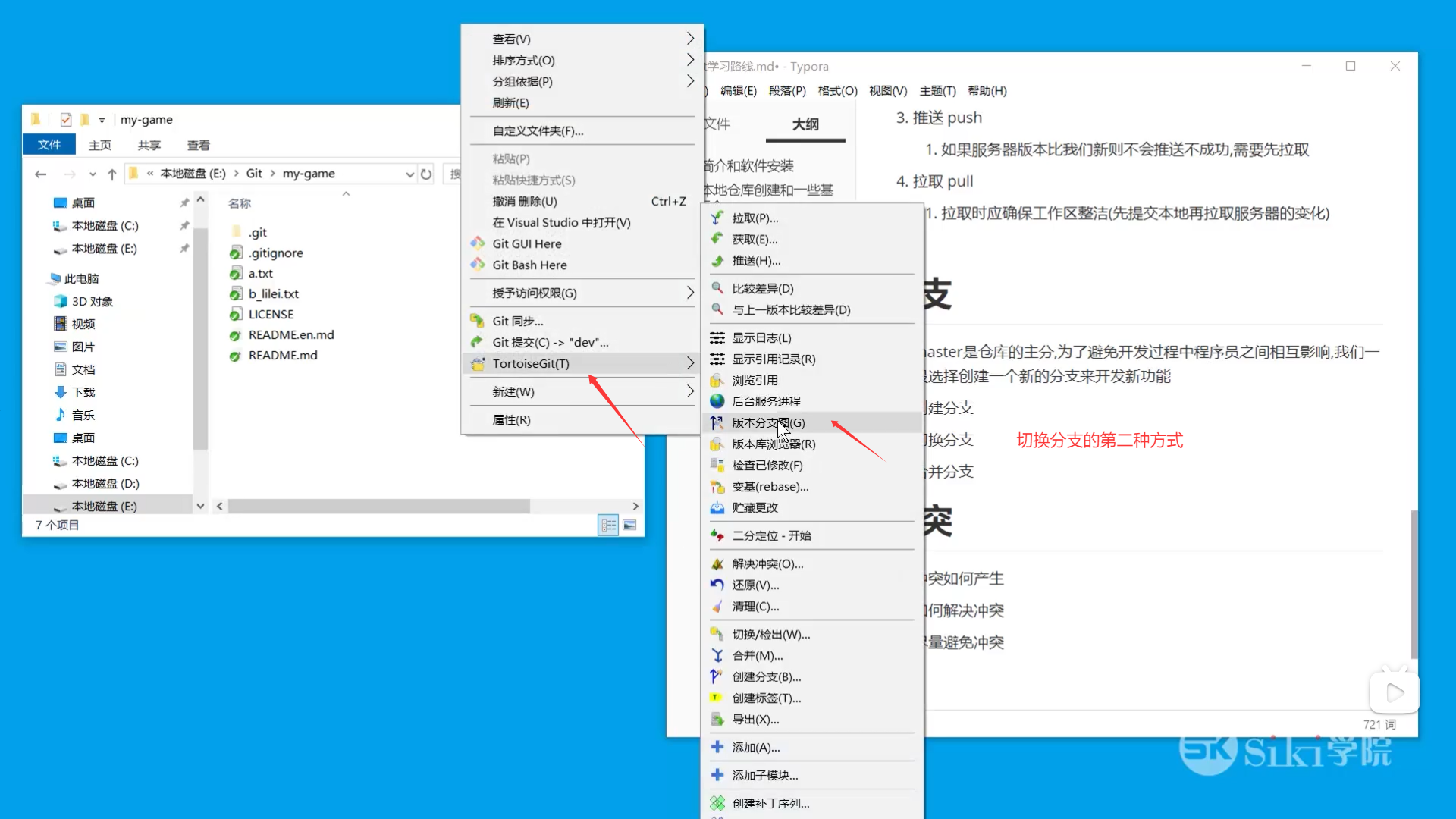Image resolution: width=1456 pixels, height=819 pixels.
Task: Unpin 本地磁盘 (C:) from quick access
Action: pyautogui.click(x=184, y=225)
